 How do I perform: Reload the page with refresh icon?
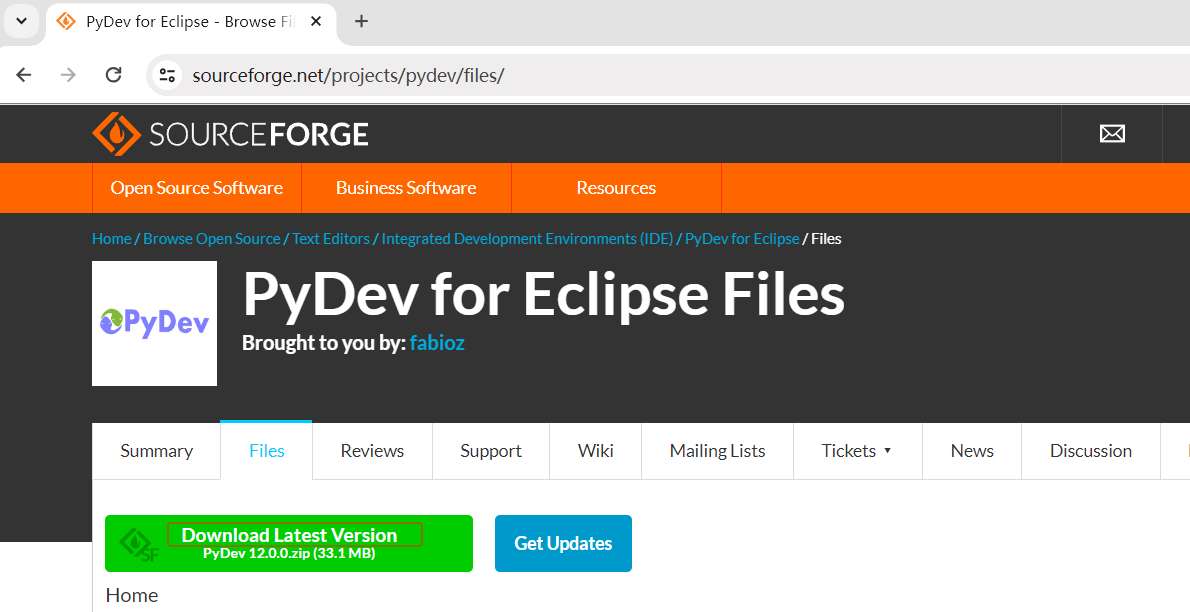pos(114,75)
